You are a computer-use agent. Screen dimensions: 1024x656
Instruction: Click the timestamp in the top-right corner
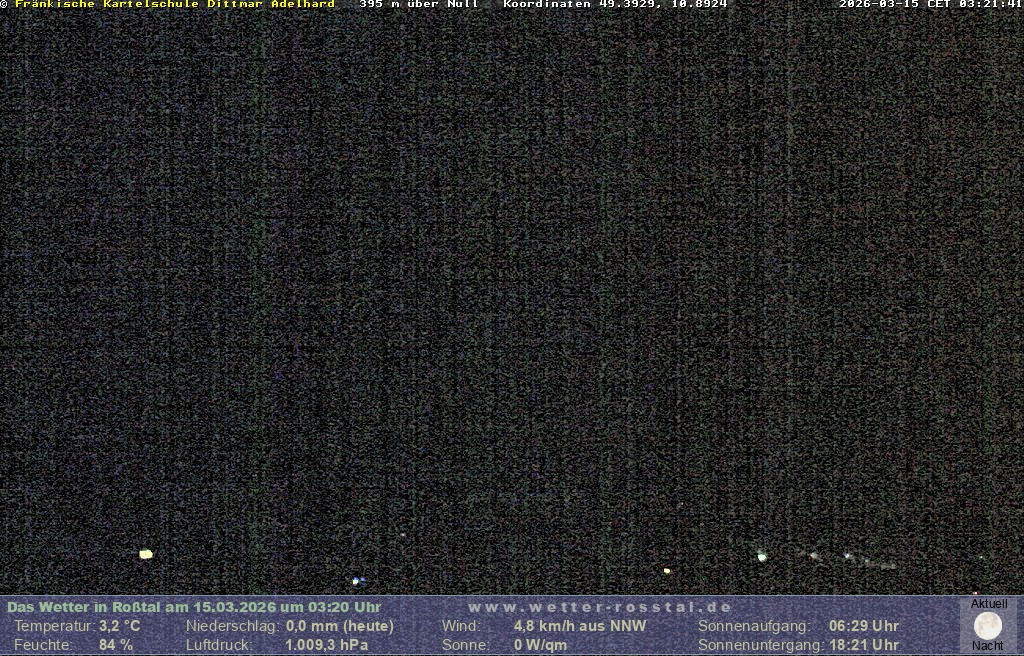click(930, 4)
